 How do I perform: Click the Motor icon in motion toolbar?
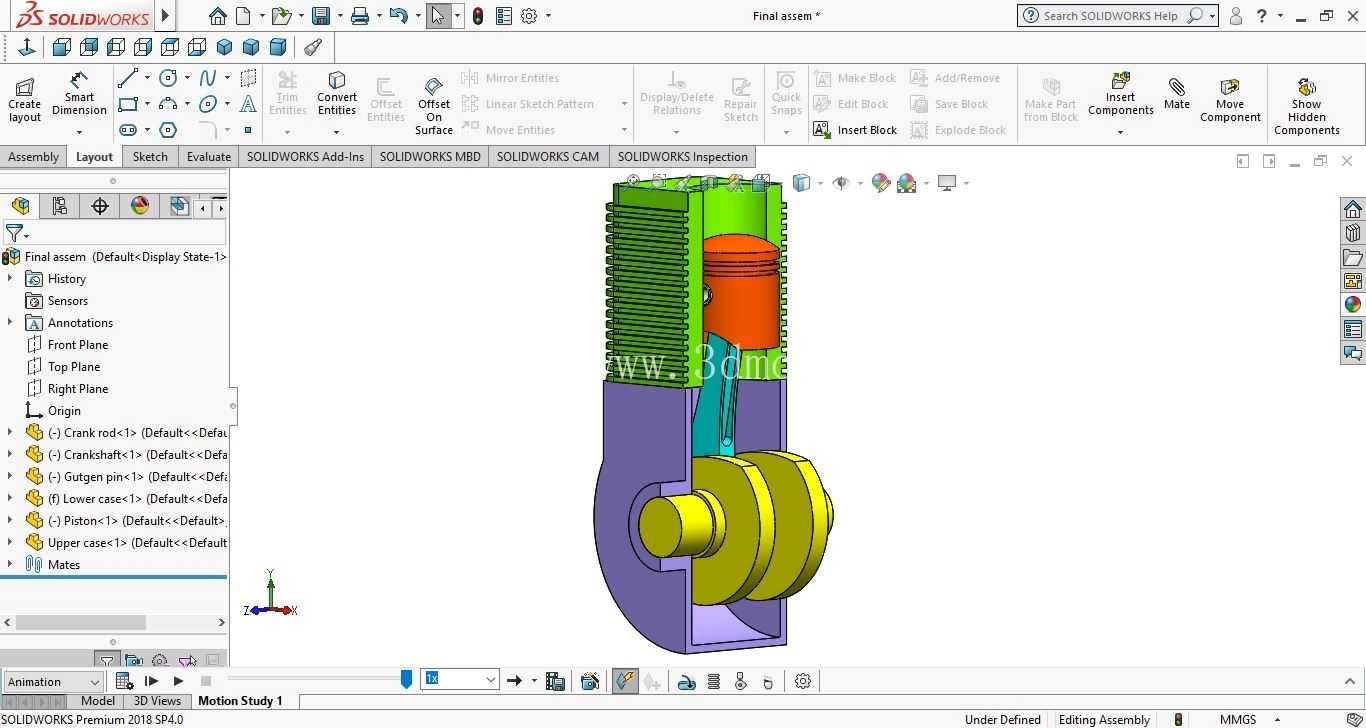click(686, 681)
